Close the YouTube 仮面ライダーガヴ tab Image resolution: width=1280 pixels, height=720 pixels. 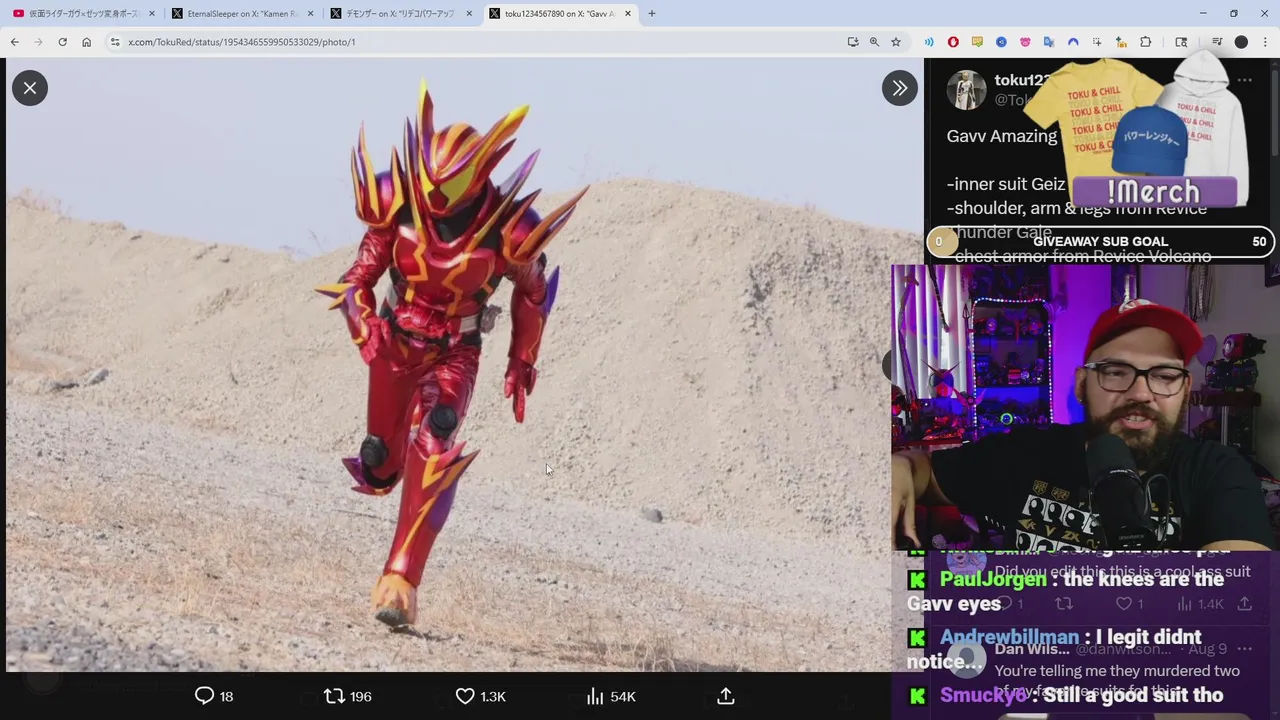click(x=152, y=14)
